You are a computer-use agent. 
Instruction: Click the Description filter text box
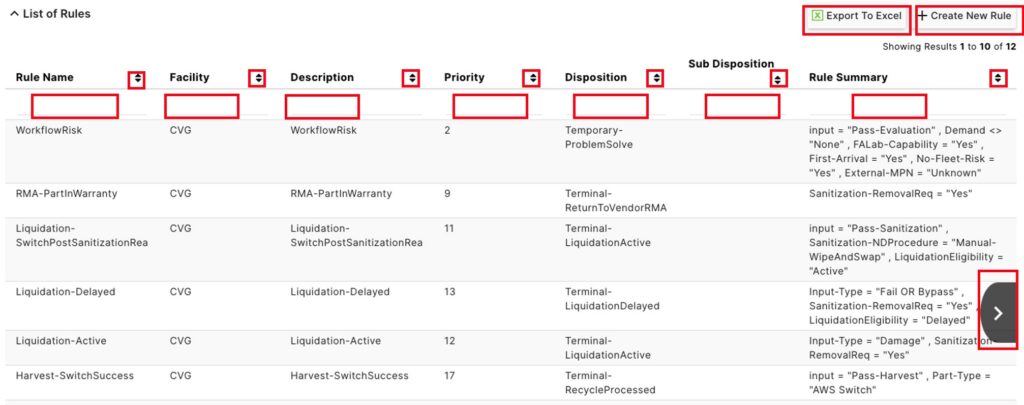point(323,106)
